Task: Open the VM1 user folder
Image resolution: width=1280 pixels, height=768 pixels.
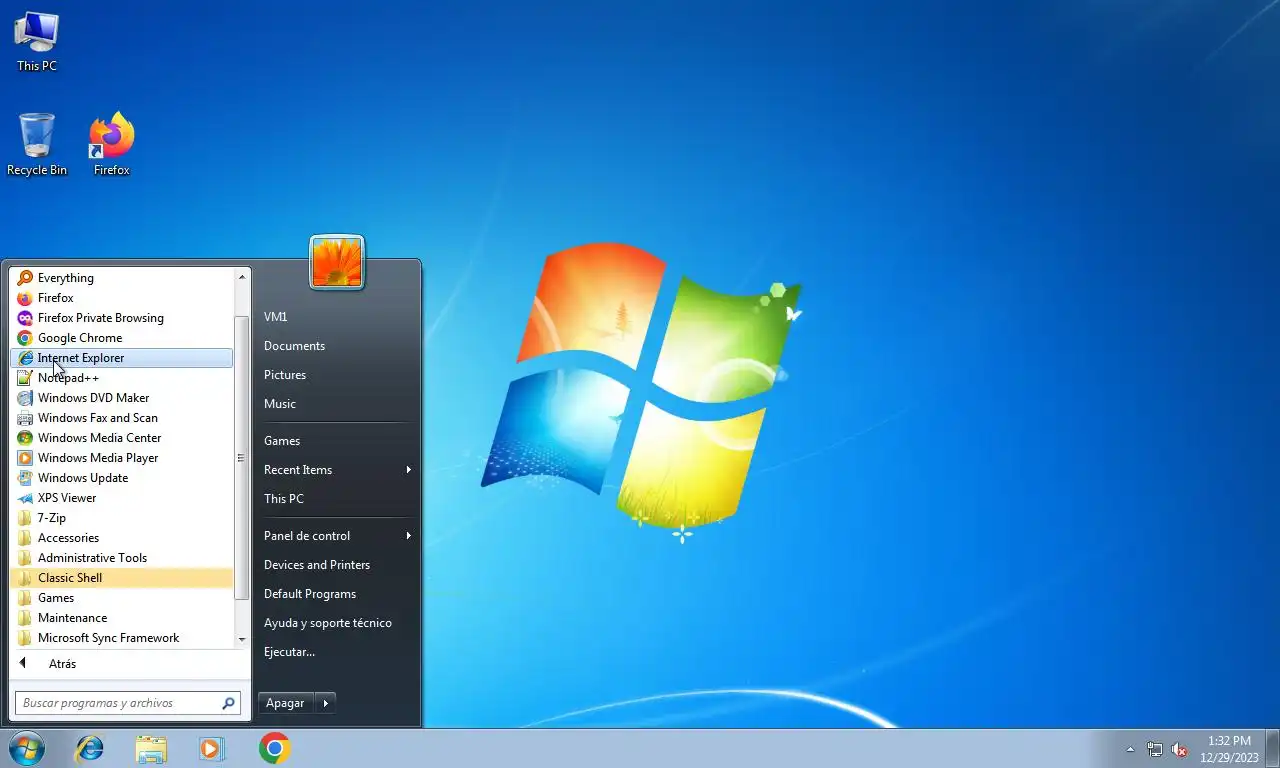Action: tap(336, 317)
